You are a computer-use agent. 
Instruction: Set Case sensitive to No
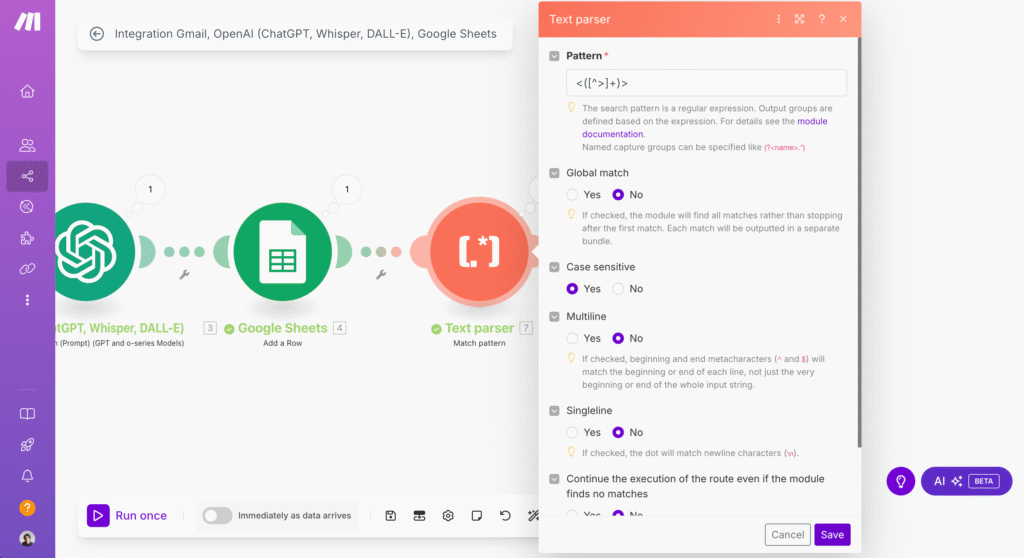[618, 289]
